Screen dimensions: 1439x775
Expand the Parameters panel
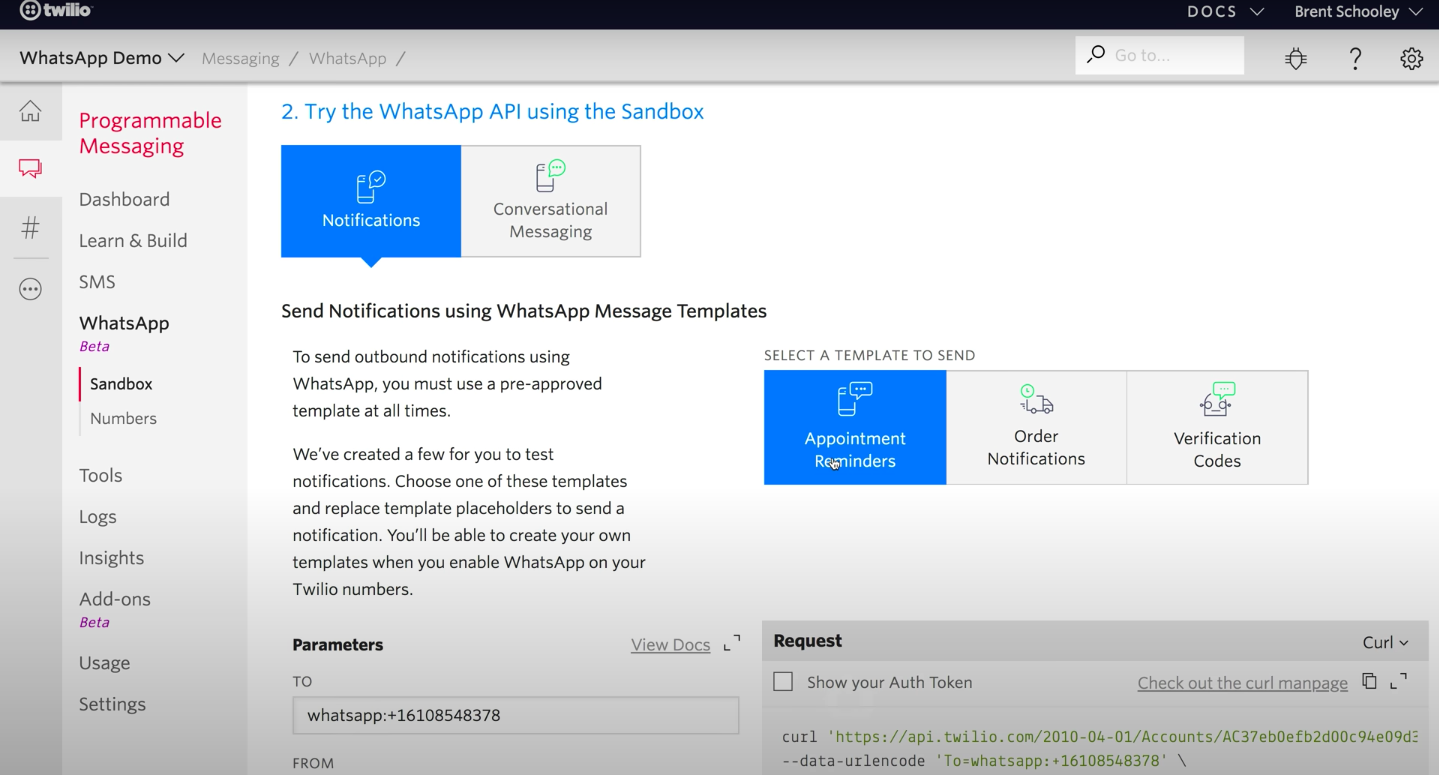[732, 643]
